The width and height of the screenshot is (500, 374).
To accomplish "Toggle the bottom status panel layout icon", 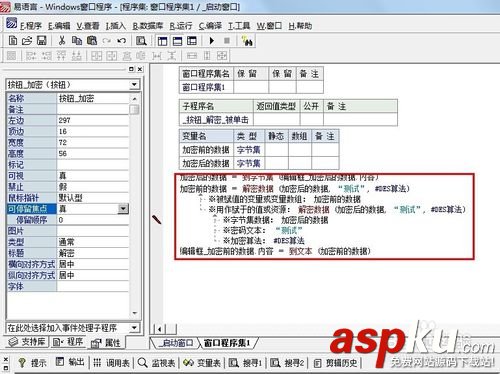I will tap(177, 41).
